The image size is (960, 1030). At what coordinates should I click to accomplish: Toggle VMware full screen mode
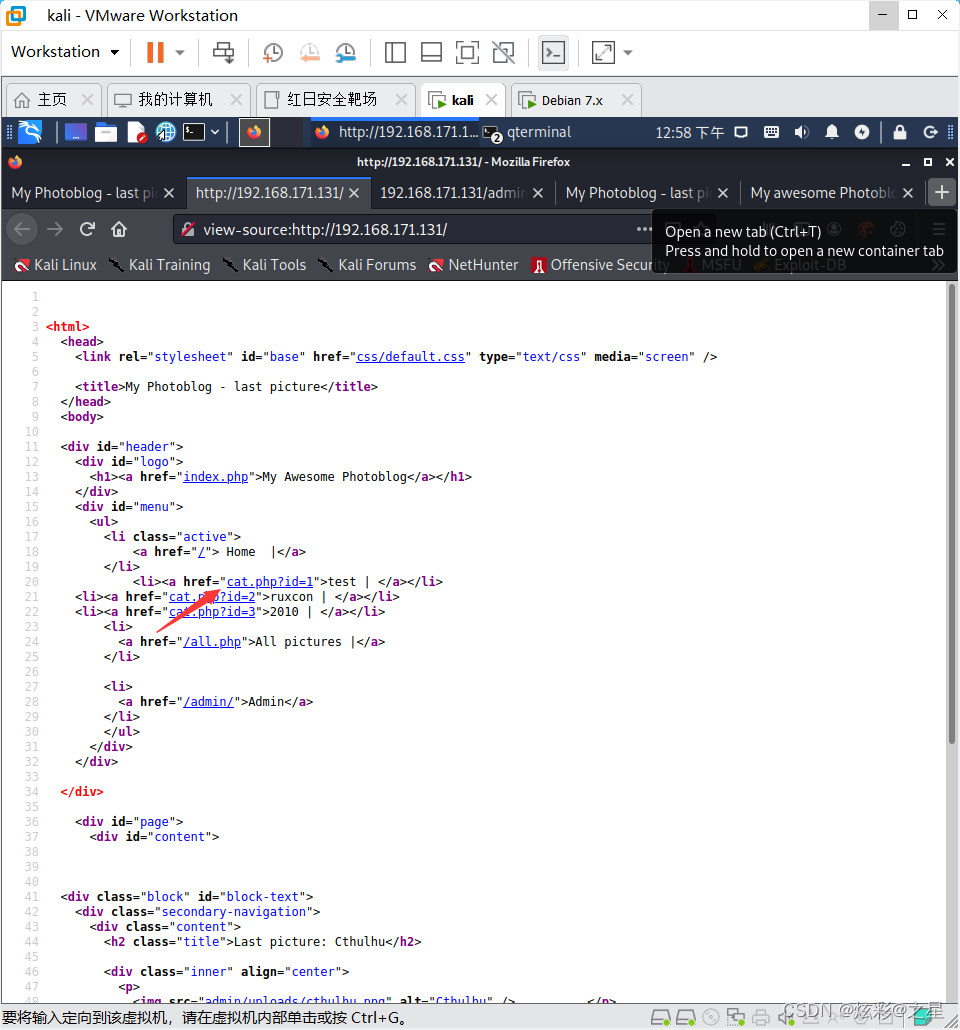pos(467,52)
